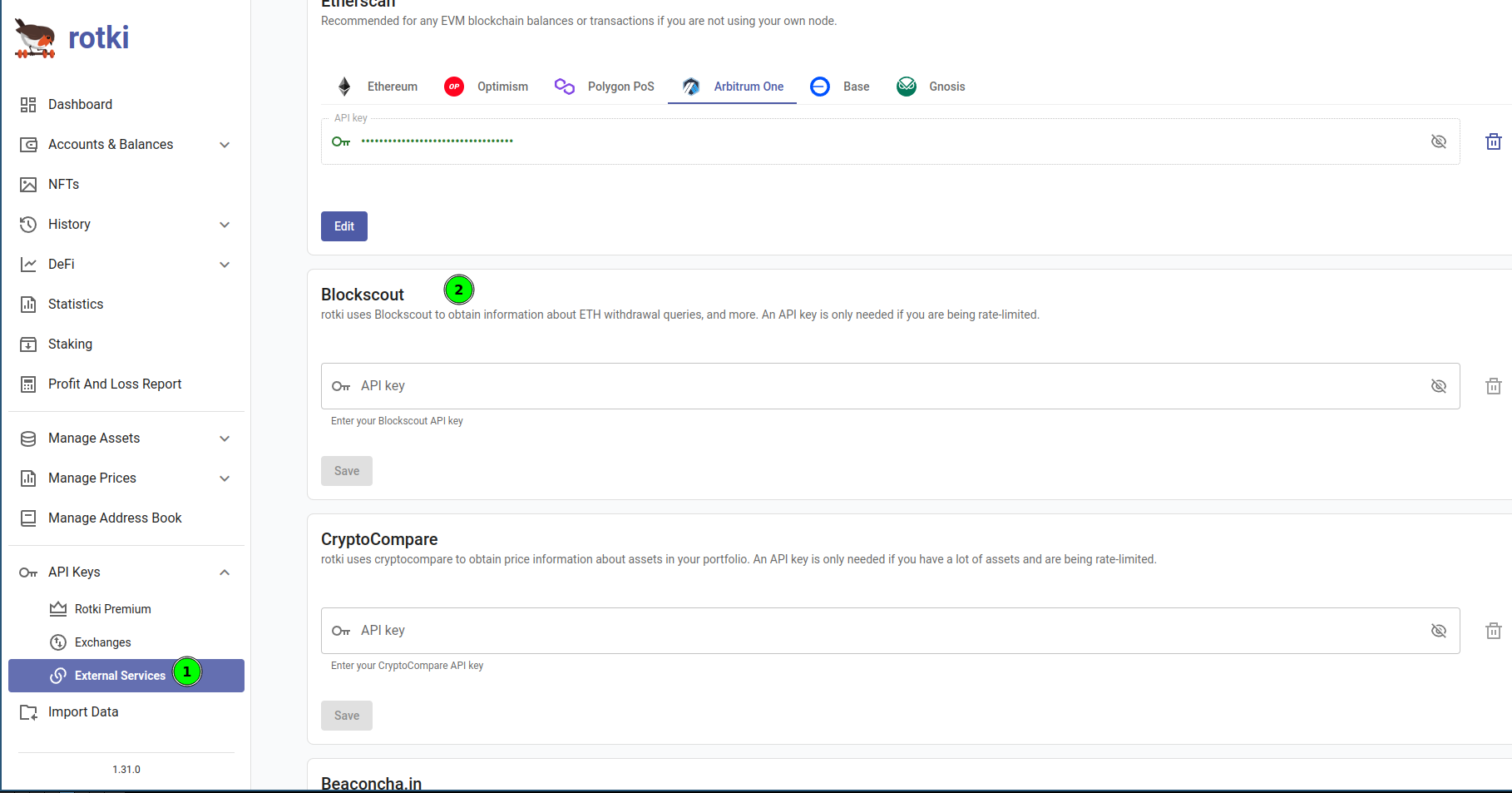
Task: Click the Edit button for Etherscan
Action: [344, 226]
